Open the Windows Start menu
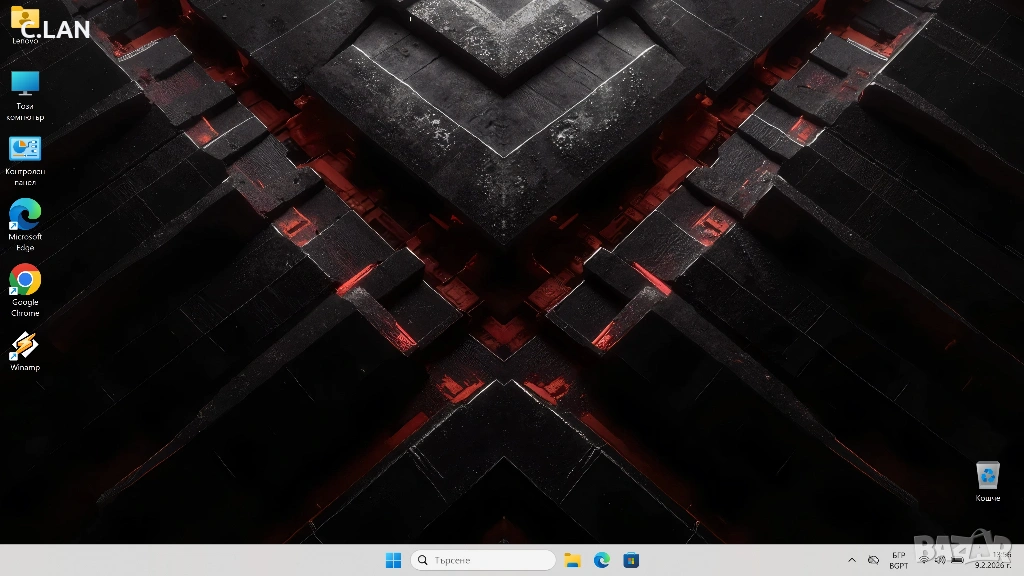Image resolution: width=1024 pixels, height=576 pixels. pyautogui.click(x=394, y=560)
